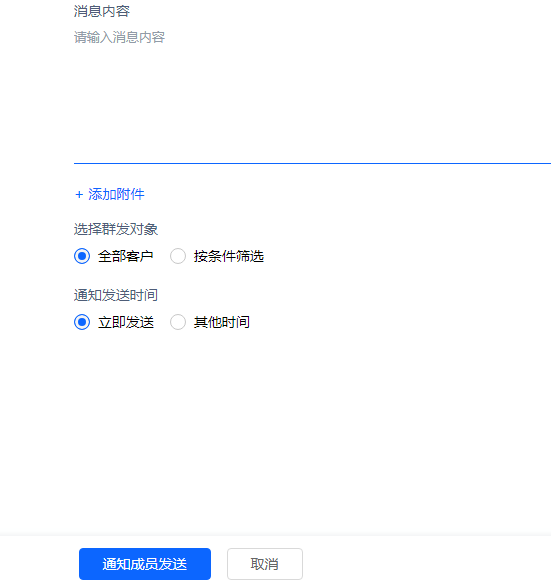Click the filled blue dot in 全部客户

(x=82, y=256)
